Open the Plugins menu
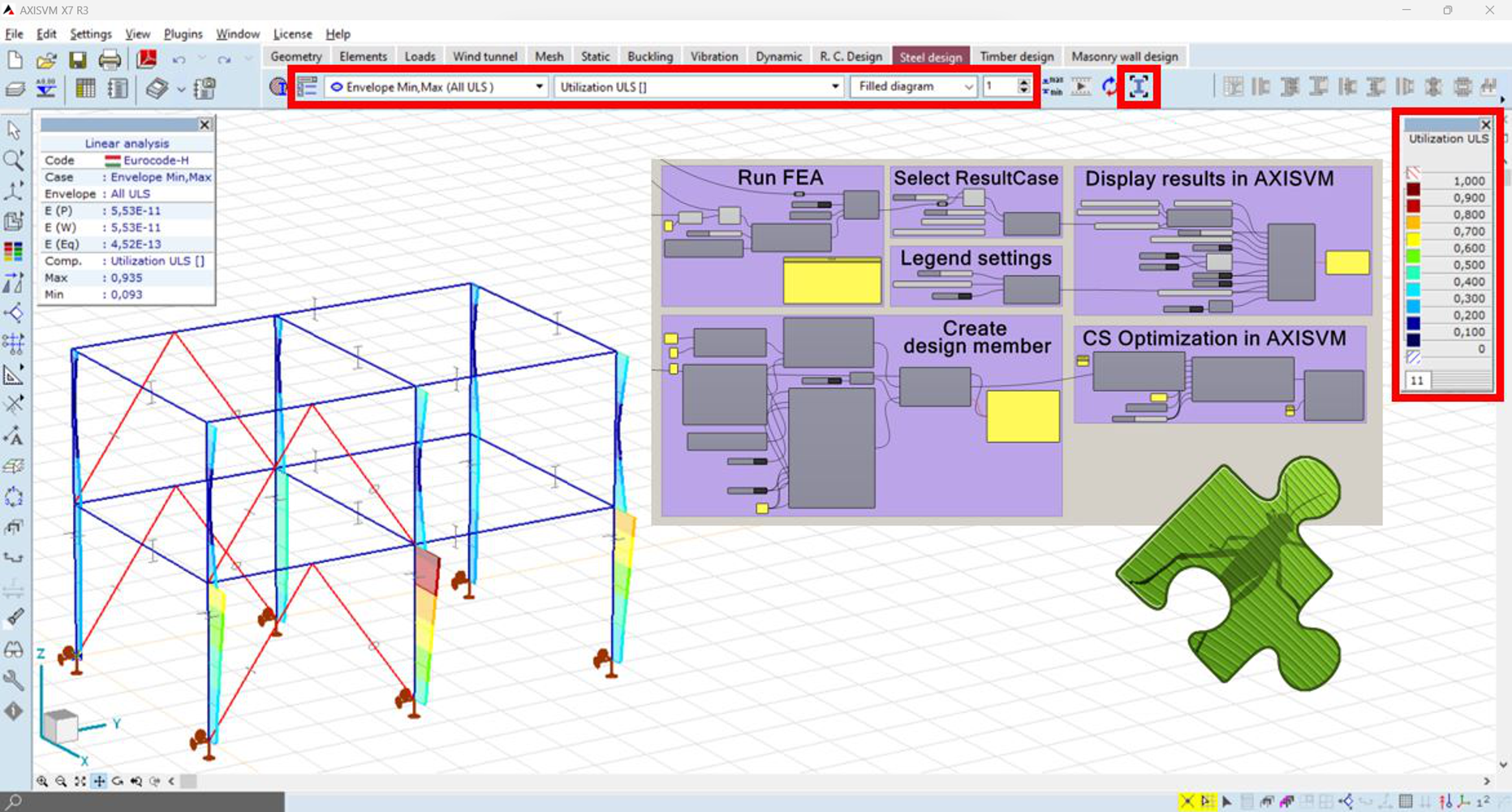Viewport: 1512px width, 812px height. click(183, 34)
